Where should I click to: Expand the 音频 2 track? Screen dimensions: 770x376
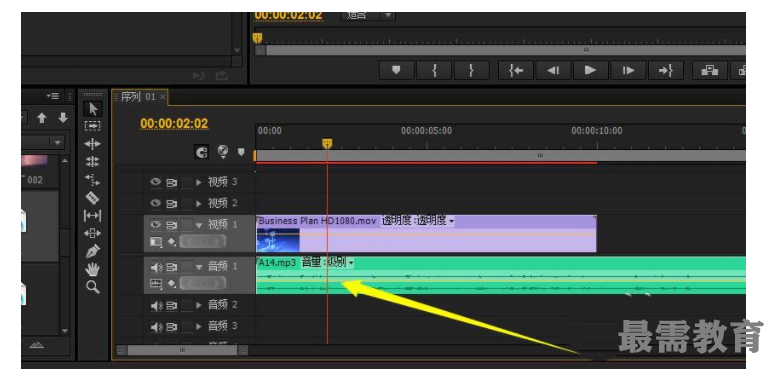pyautogui.click(x=199, y=305)
